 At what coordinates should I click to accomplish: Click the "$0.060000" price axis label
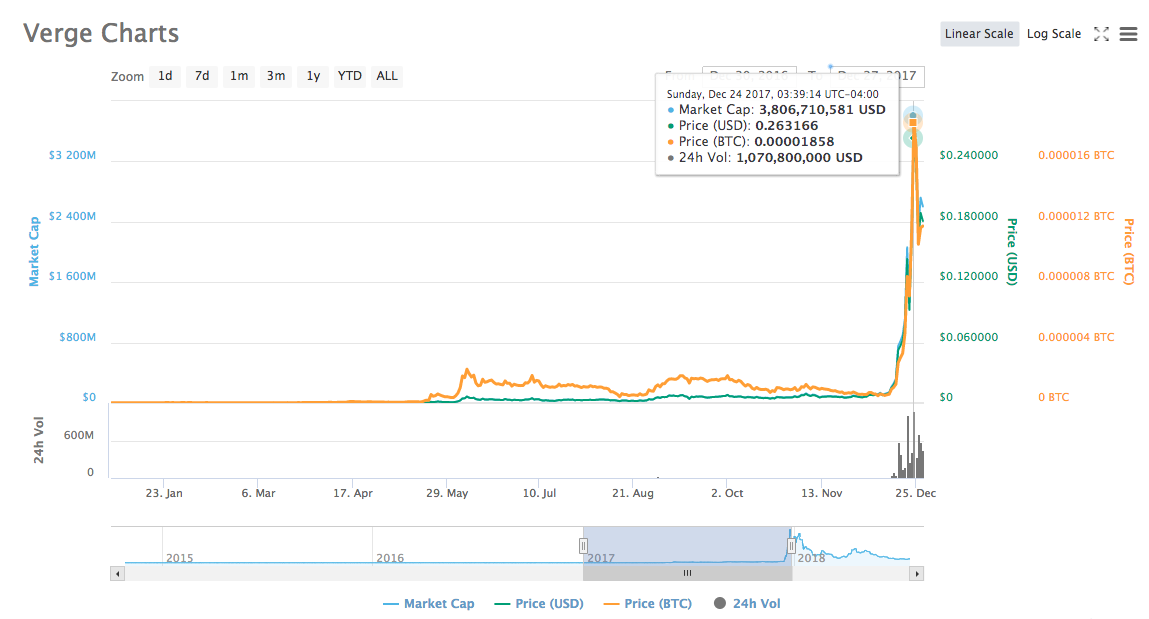coord(969,337)
